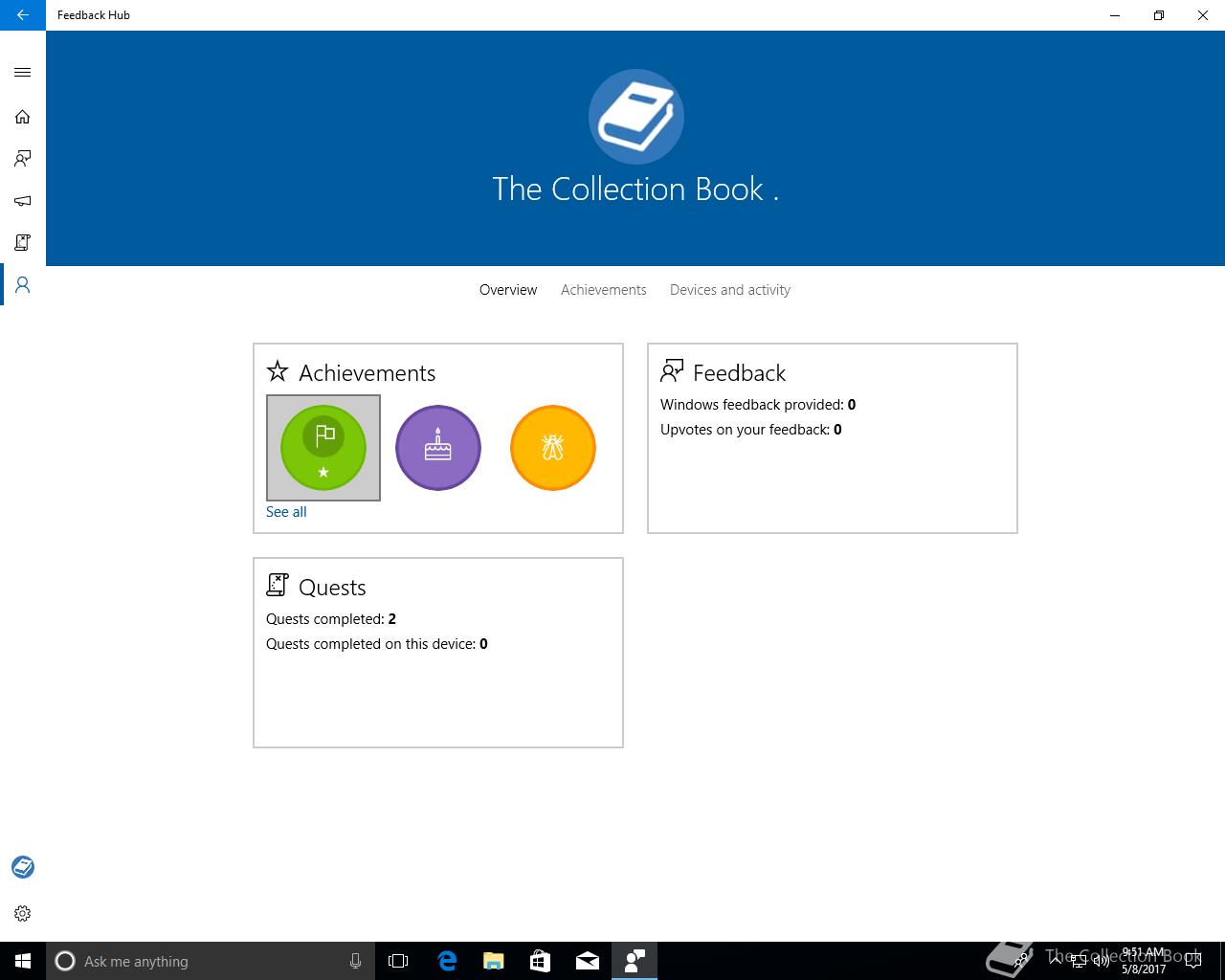Click 'Quests completed: 2' text
This screenshot has height=980, width=1225.
(331, 619)
